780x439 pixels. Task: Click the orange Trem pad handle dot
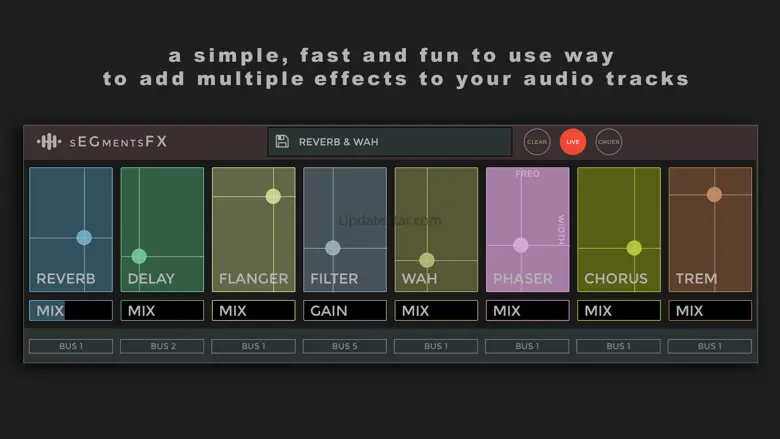tap(714, 194)
